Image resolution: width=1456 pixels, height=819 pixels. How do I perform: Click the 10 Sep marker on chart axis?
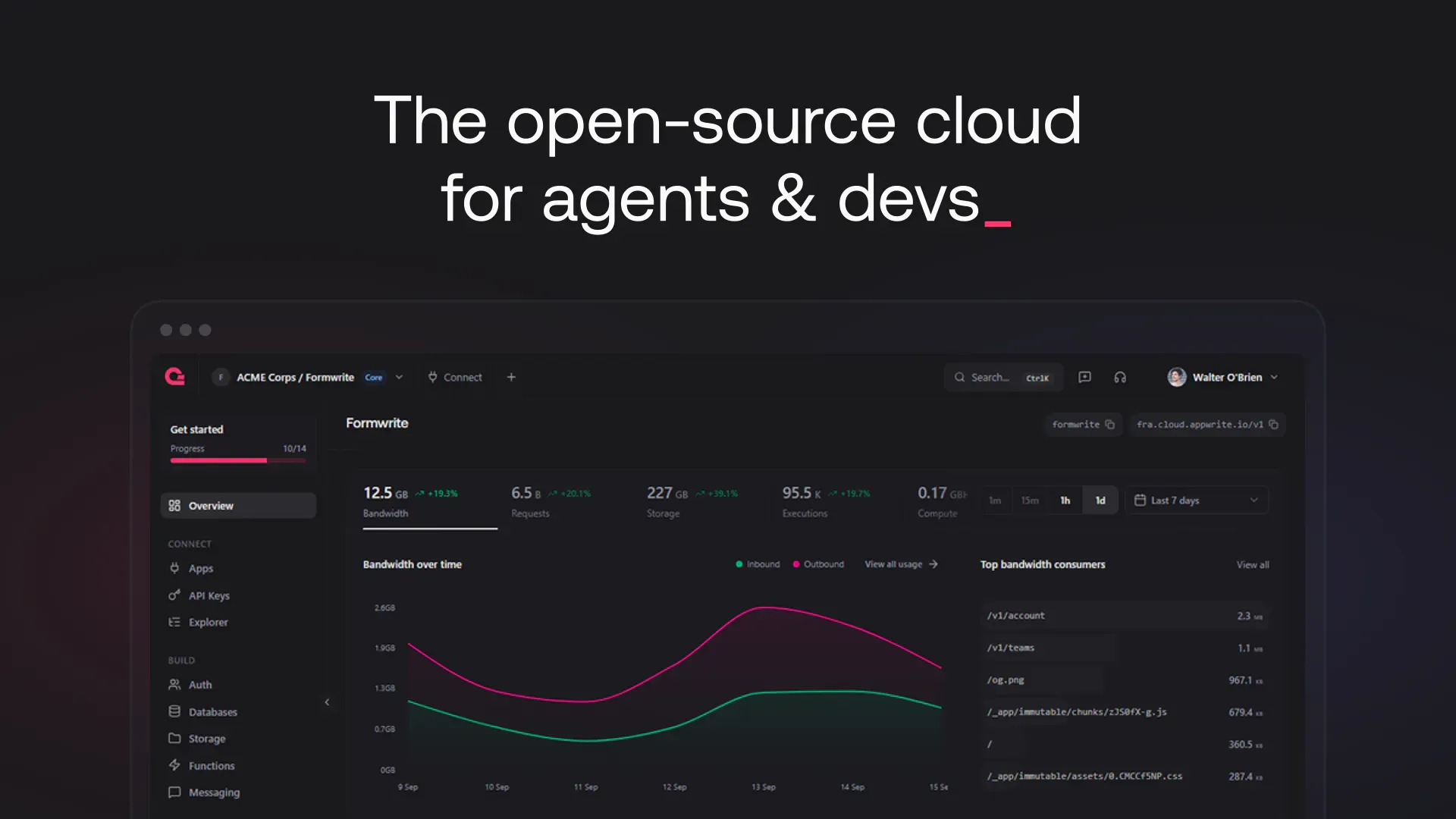[497, 787]
